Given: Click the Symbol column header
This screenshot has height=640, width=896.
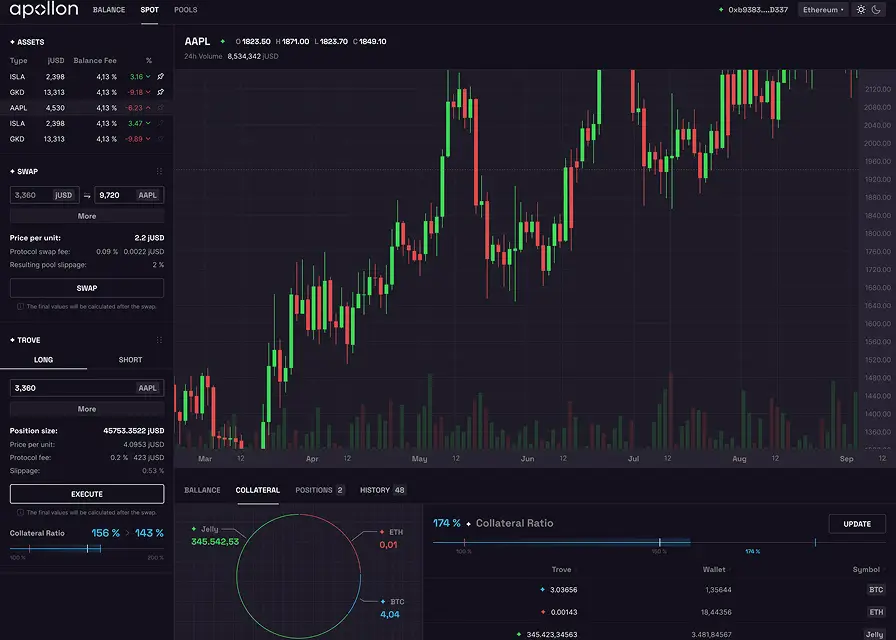Looking at the screenshot, I should click(866, 570).
